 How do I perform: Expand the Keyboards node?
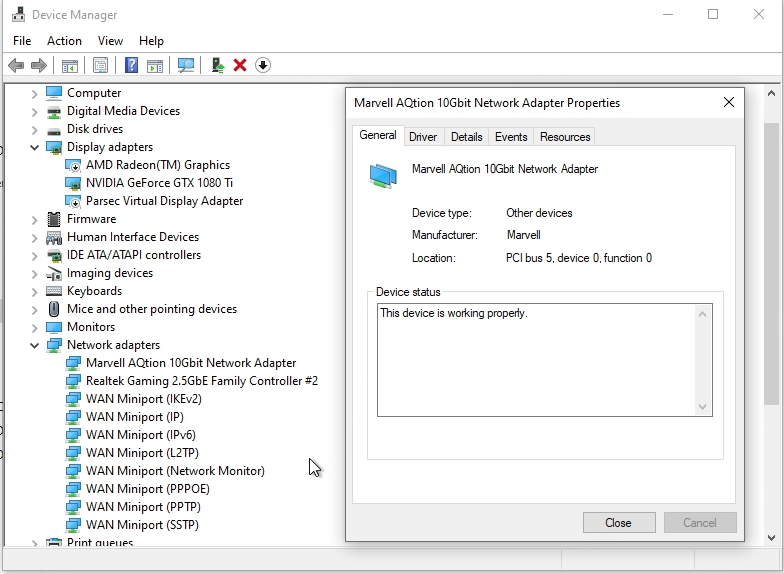[x=34, y=292]
